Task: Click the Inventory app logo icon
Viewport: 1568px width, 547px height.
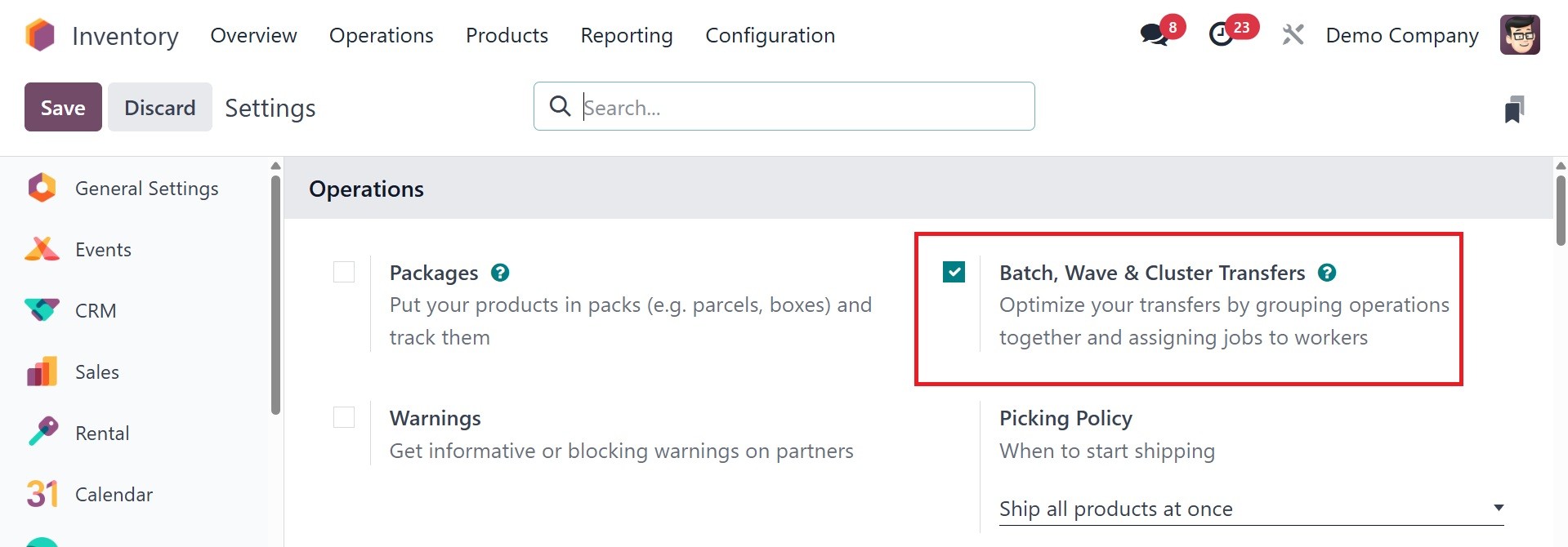Action: 40,35
